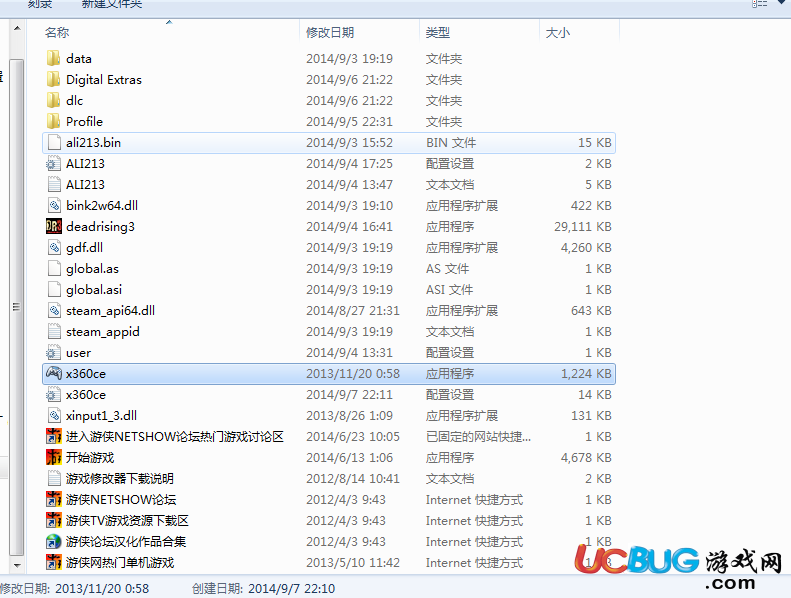Select the file name 游侠网热门单机游戏
The width and height of the screenshot is (791, 598).
click(x=120, y=563)
